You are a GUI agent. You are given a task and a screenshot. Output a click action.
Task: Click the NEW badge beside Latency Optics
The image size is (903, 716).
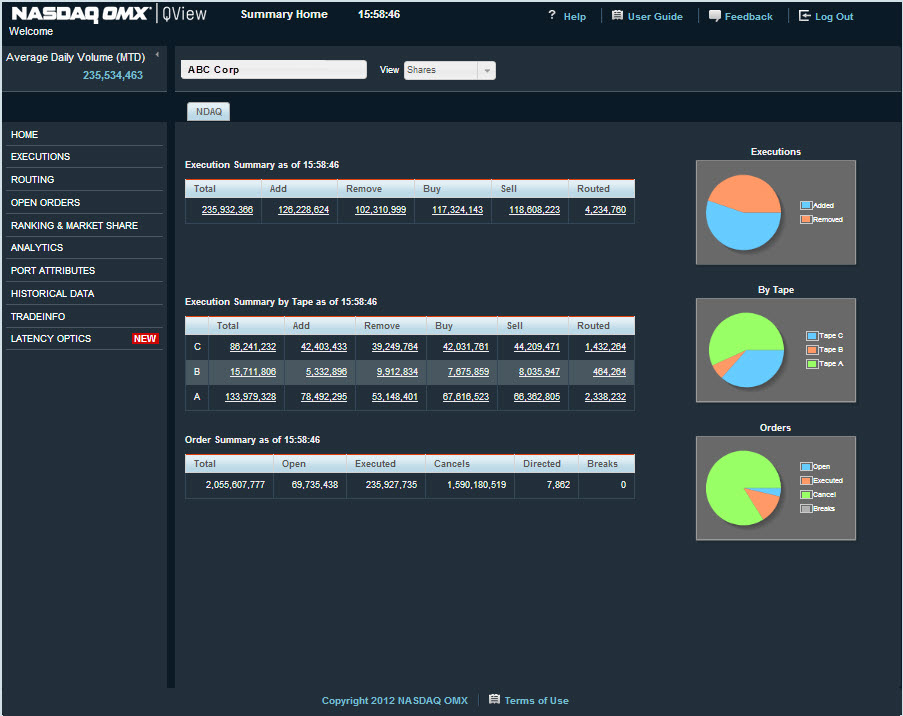click(145, 339)
